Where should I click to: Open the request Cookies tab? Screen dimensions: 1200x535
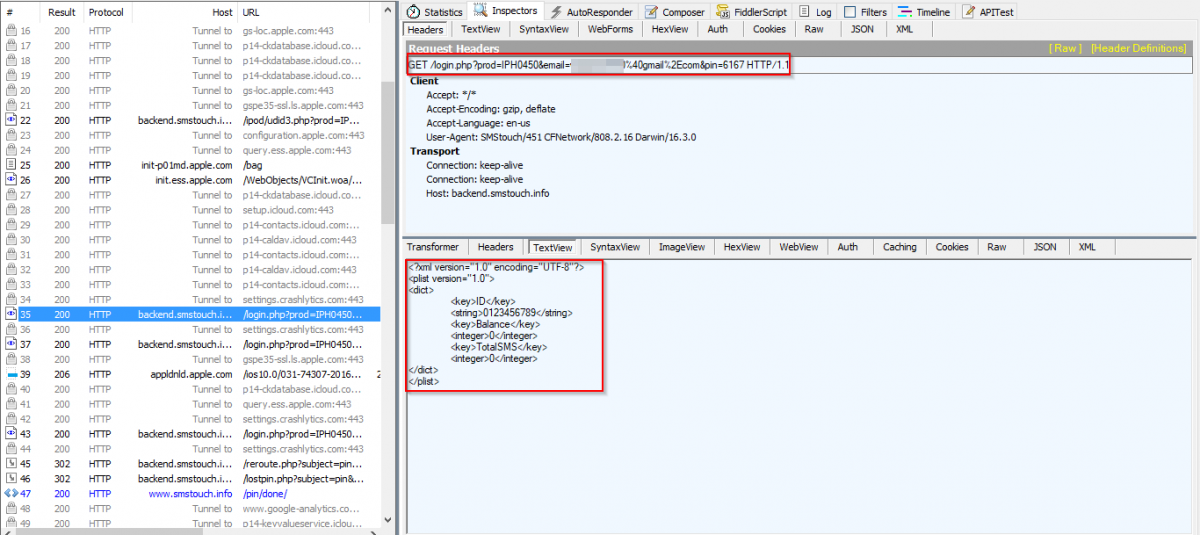click(x=768, y=30)
